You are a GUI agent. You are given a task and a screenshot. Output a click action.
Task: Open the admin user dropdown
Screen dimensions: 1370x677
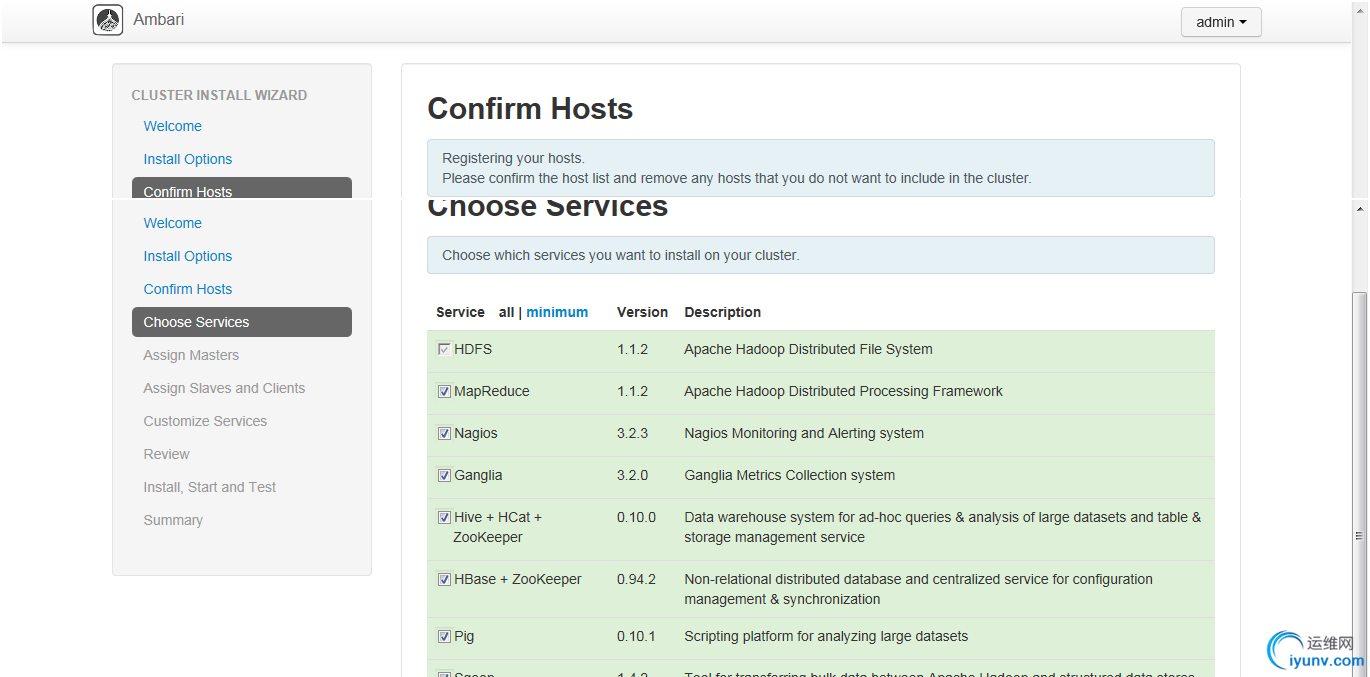(1220, 22)
